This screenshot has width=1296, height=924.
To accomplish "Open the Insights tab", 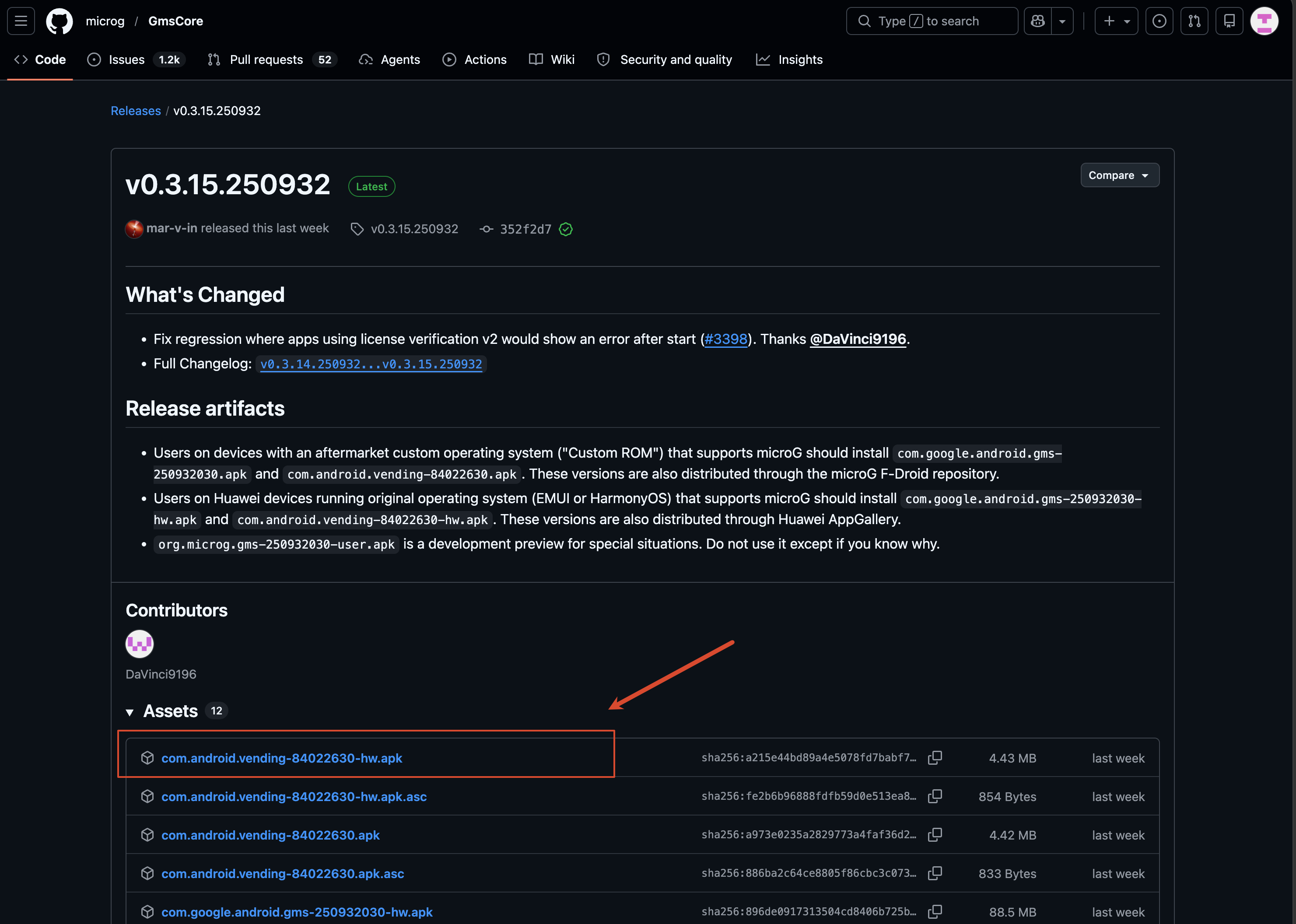I will 789,60.
